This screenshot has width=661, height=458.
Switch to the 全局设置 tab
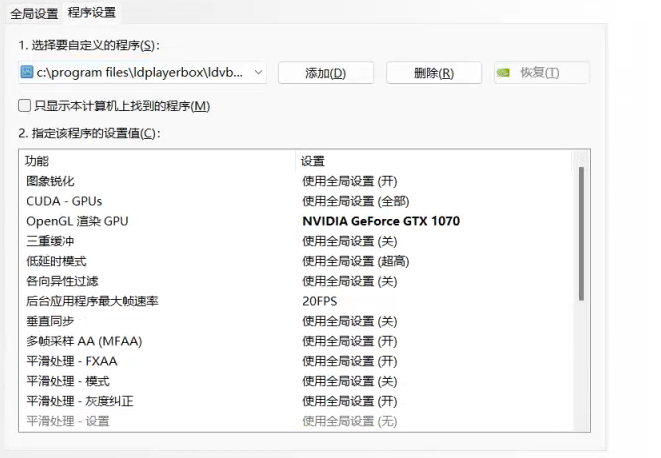(34, 13)
